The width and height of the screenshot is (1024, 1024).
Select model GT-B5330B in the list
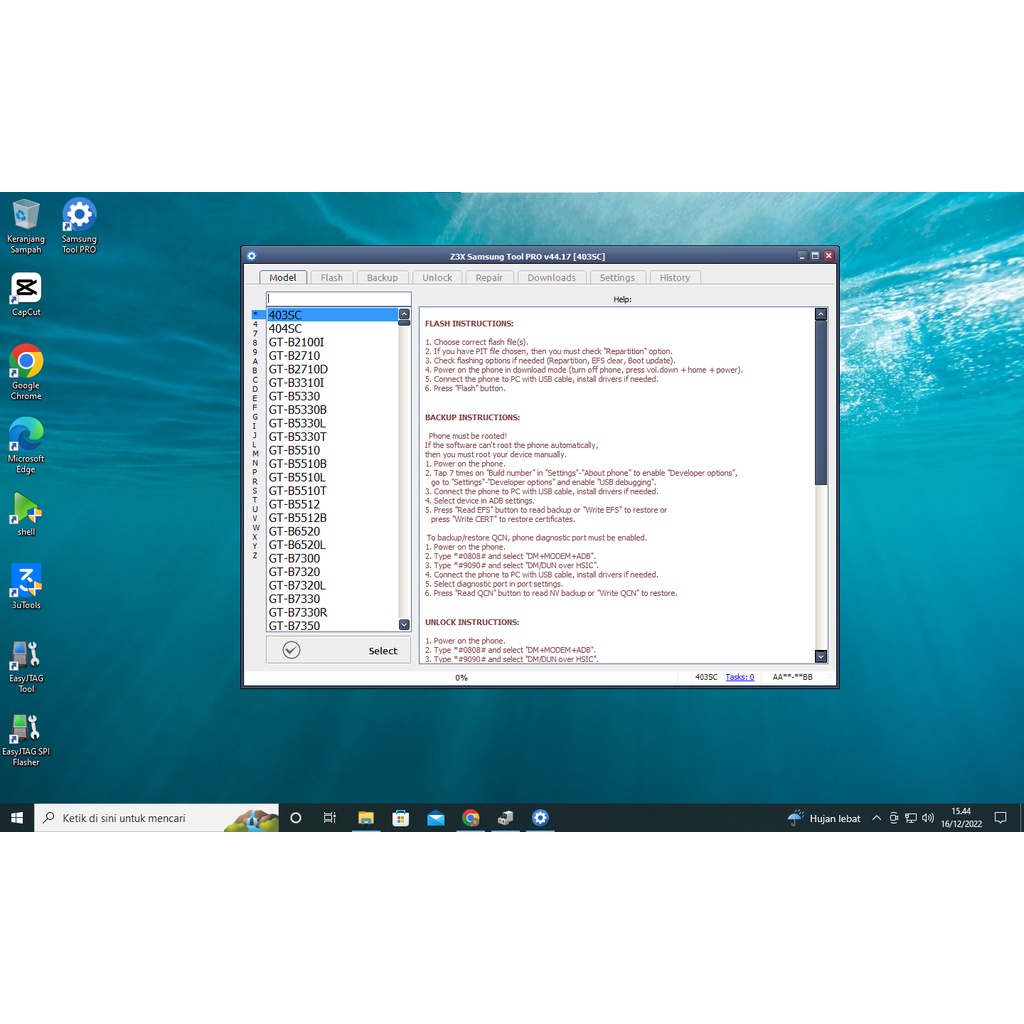pos(332,409)
